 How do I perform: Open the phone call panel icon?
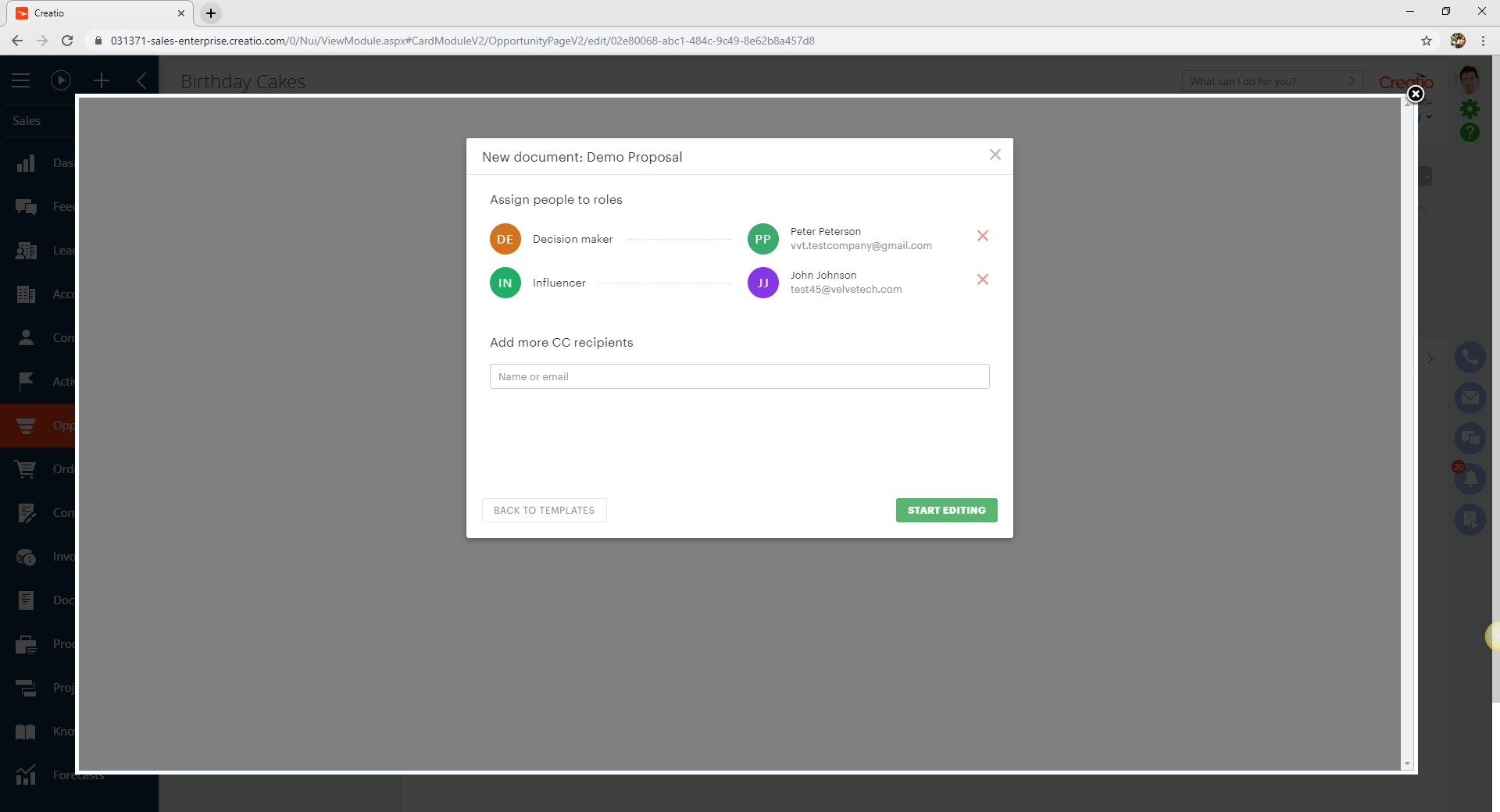[1470, 358]
